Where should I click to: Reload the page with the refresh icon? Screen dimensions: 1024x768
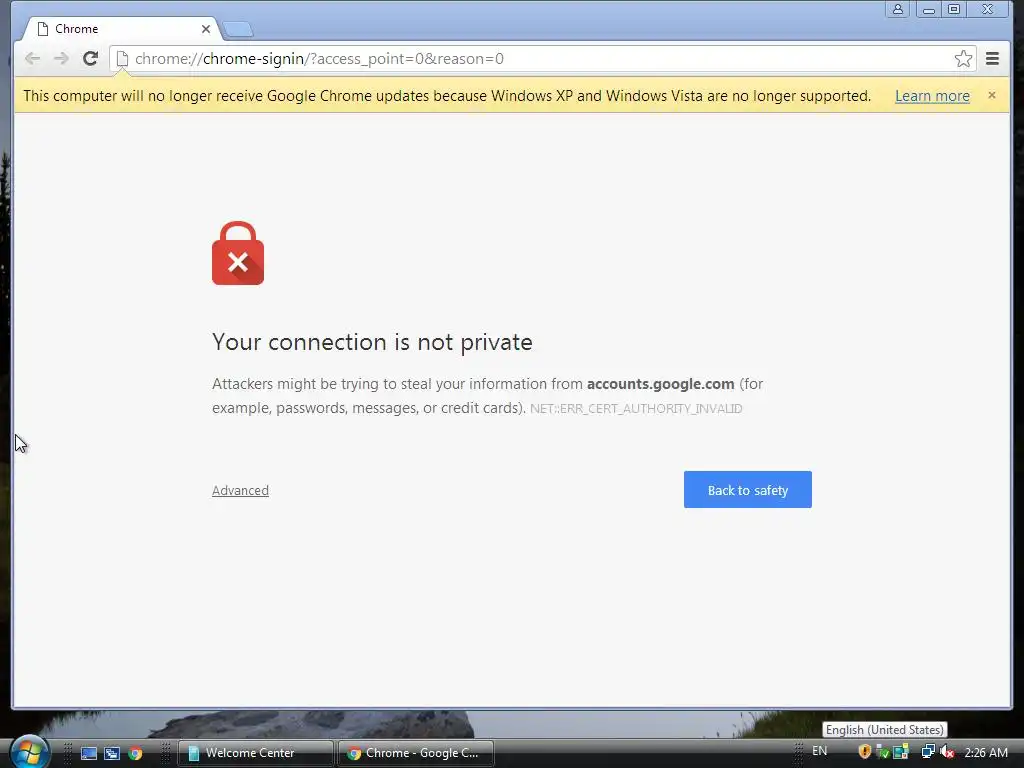tap(90, 59)
